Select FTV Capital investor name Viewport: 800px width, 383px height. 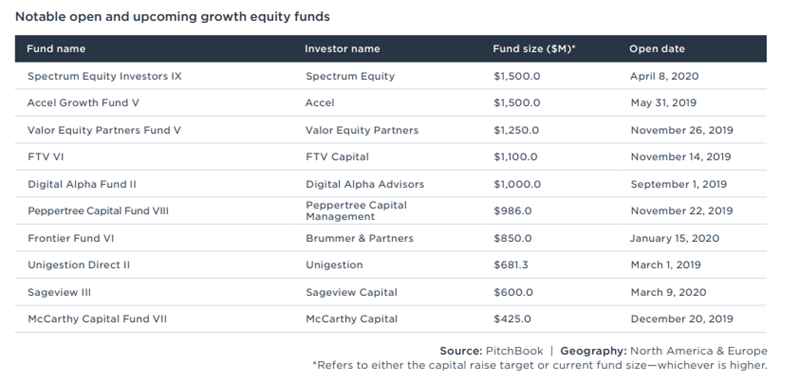(x=337, y=157)
